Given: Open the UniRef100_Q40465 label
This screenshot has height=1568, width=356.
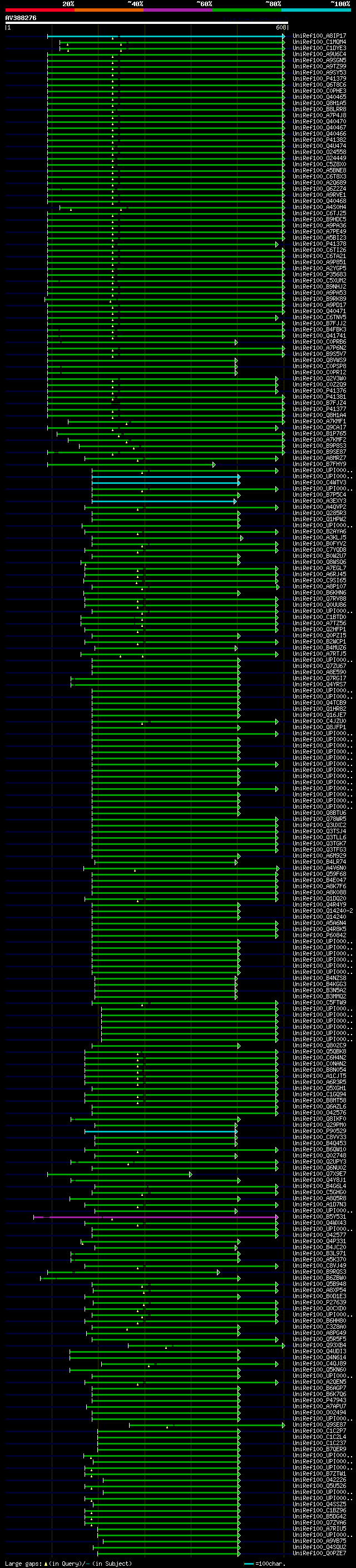Looking at the screenshot, I should tap(319, 97).
